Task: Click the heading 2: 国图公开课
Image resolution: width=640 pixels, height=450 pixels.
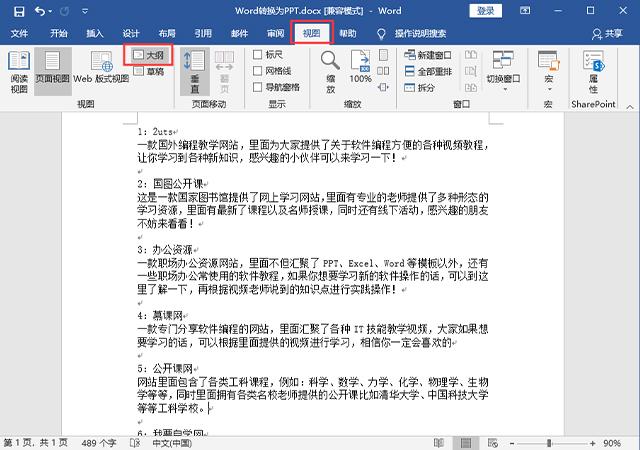Action: pyautogui.click(x=170, y=183)
